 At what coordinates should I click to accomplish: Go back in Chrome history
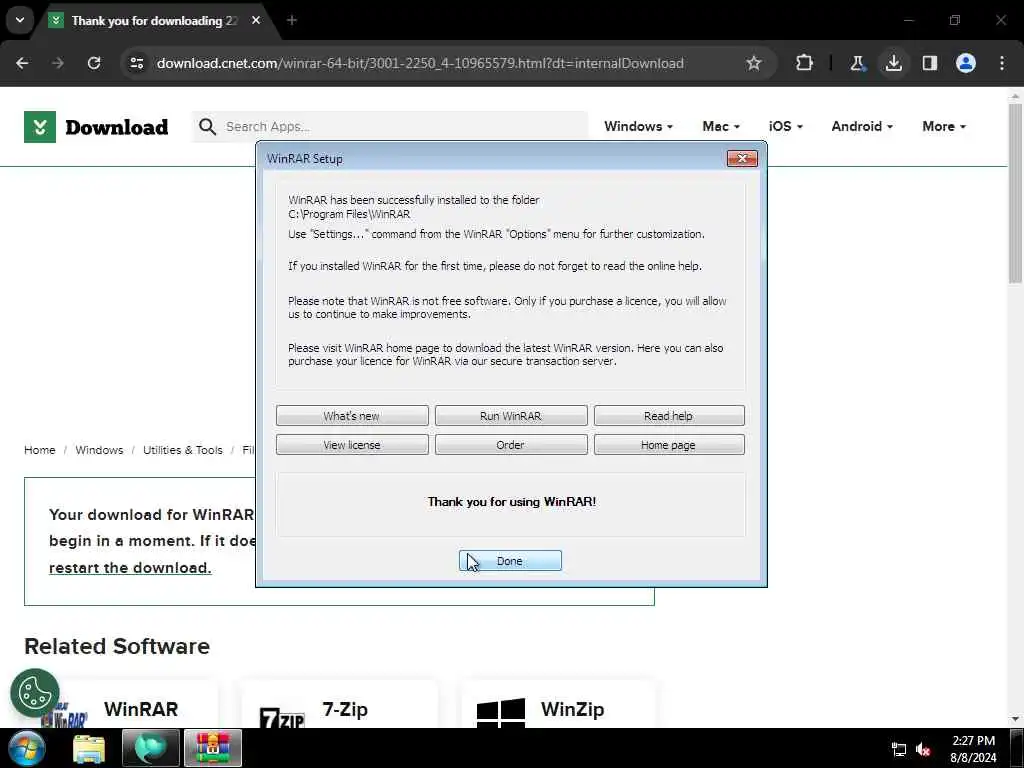[22, 63]
